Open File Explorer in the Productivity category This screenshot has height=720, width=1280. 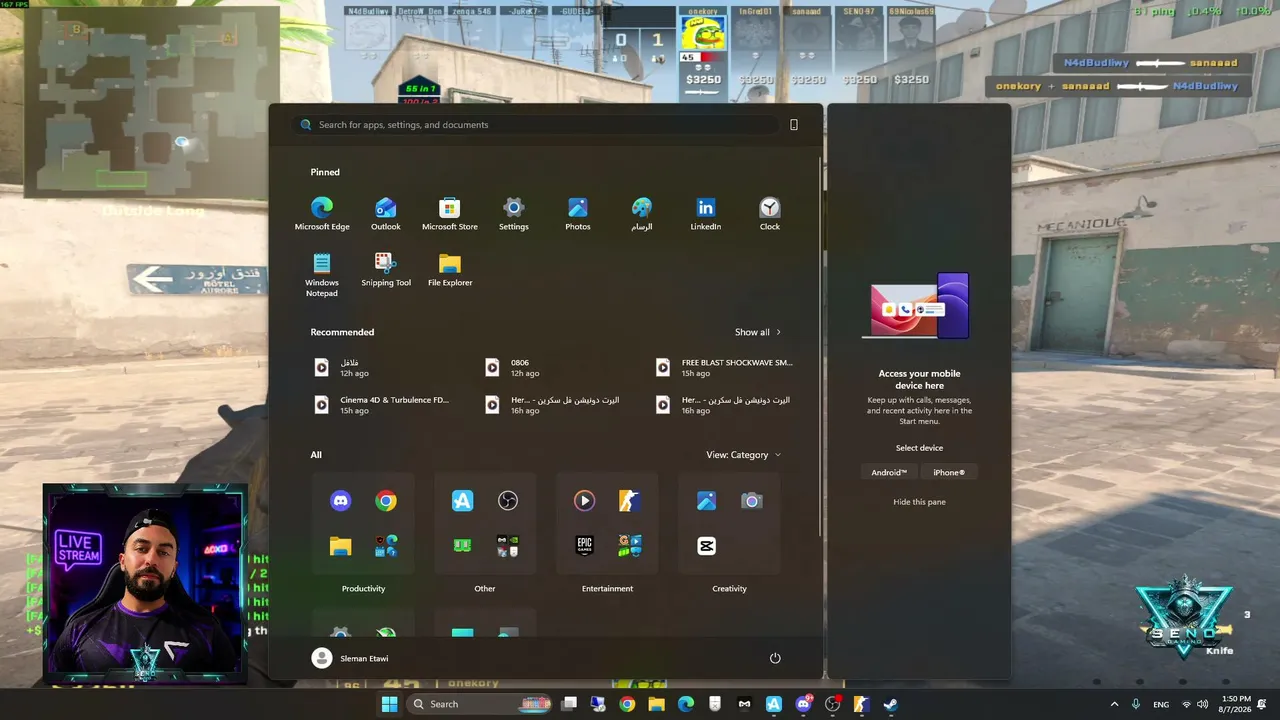(x=341, y=546)
